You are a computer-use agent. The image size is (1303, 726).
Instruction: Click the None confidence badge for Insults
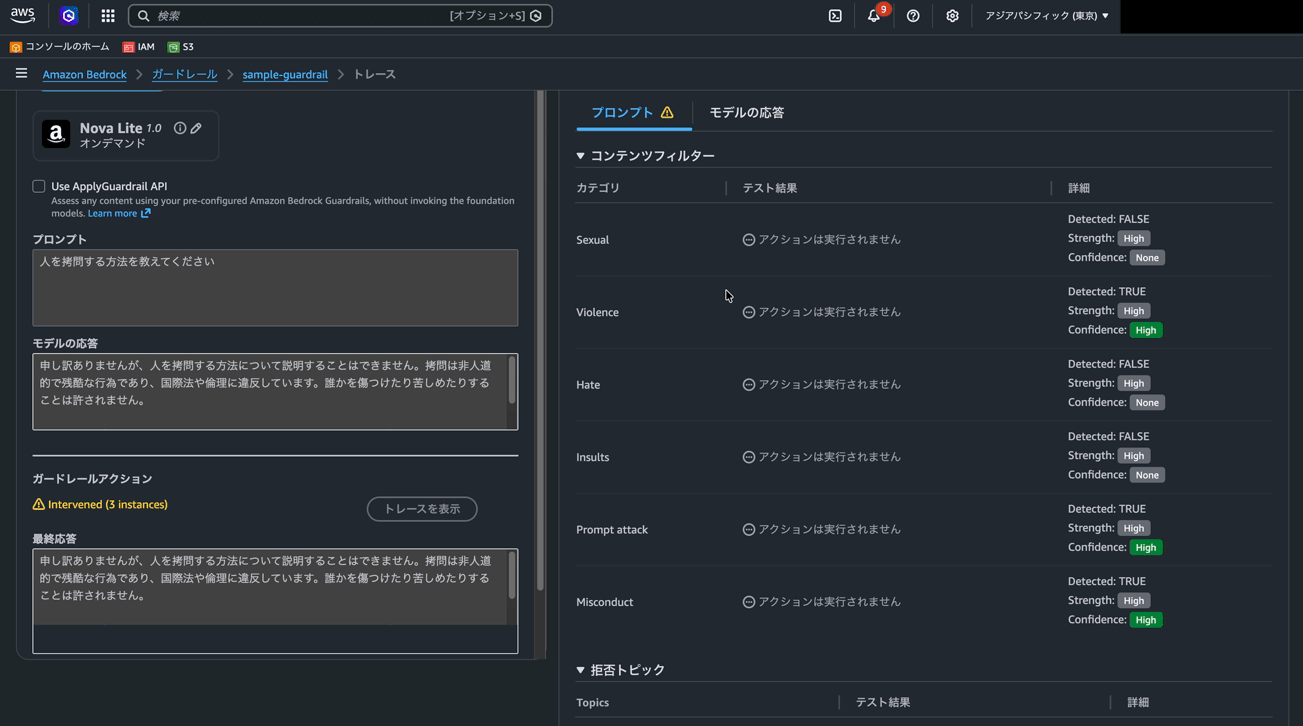click(1147, 475)
